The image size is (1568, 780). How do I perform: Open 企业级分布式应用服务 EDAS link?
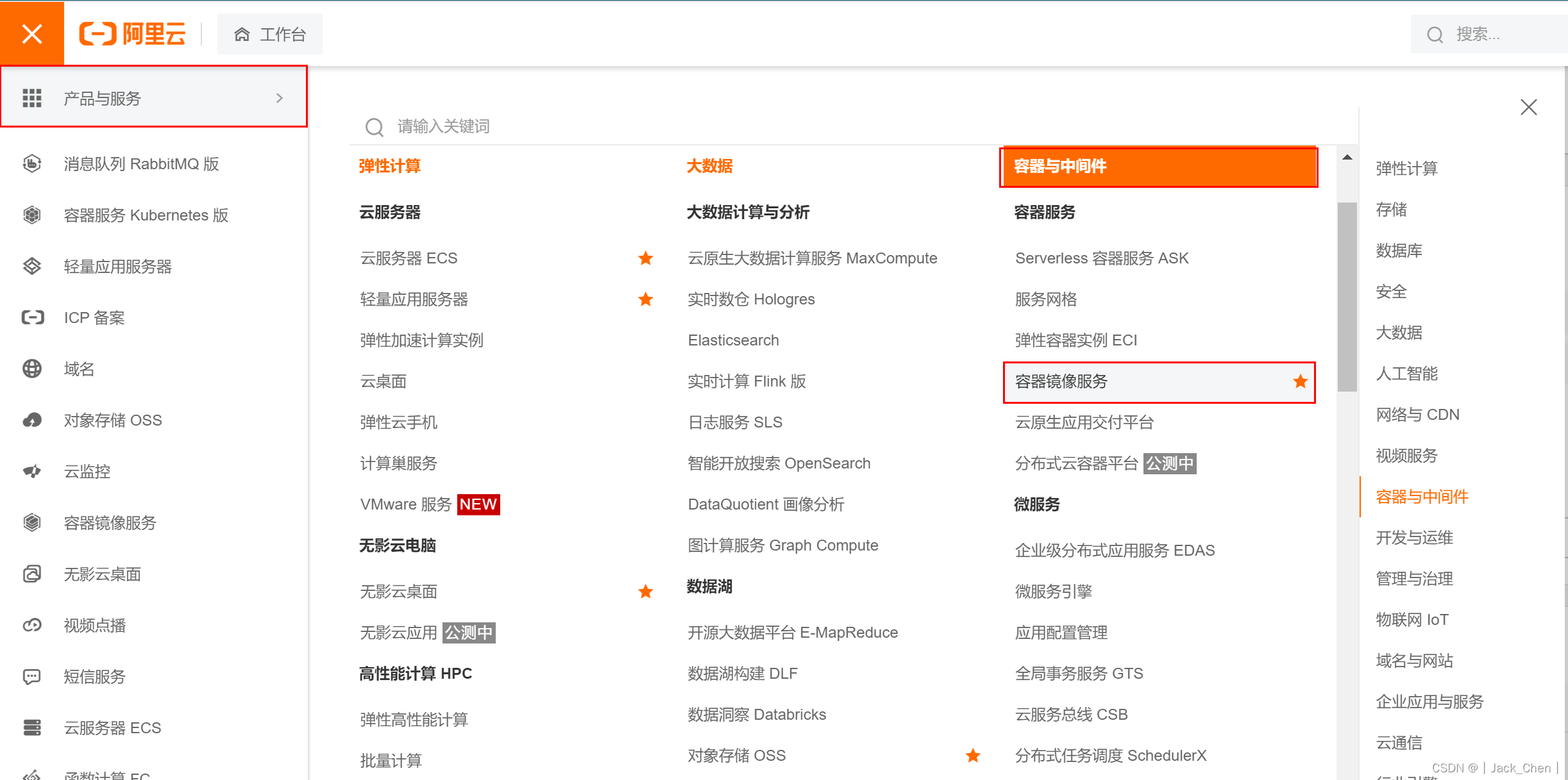click(1115, 551)
